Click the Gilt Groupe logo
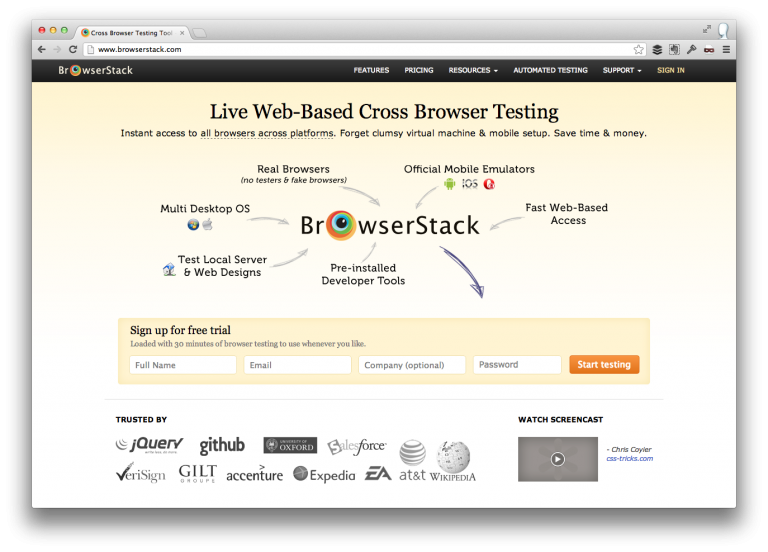Viewport: 768px width, 552px height. click(x=197, y=473)
